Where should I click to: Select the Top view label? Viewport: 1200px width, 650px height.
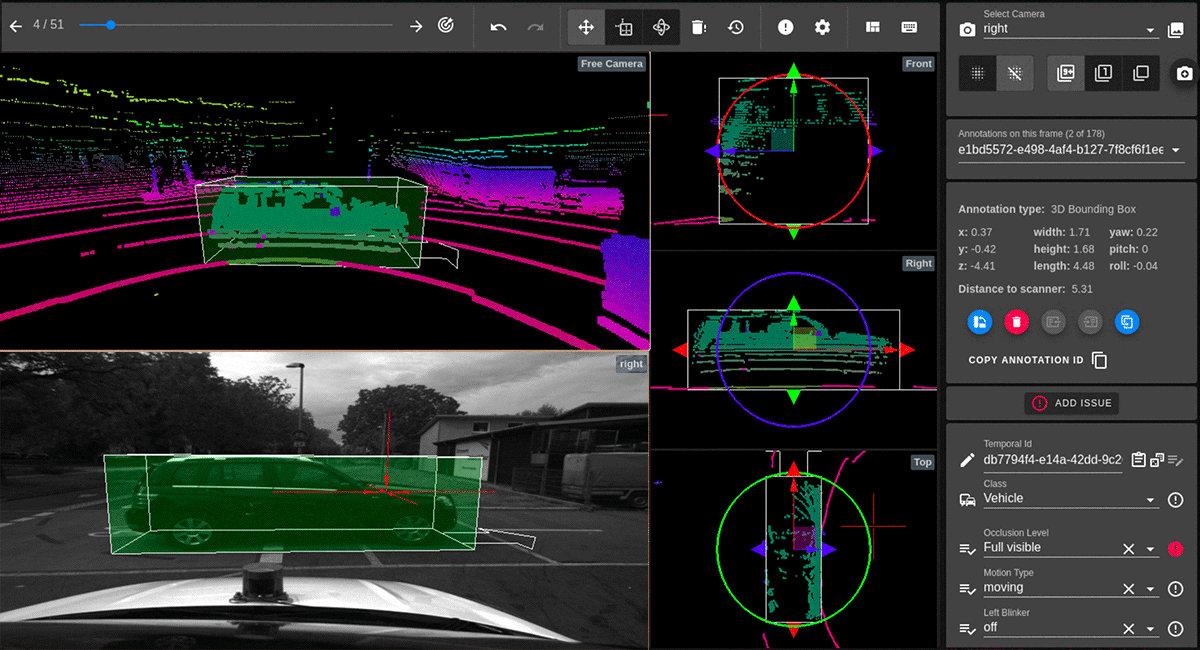click(x=922, y=462)
